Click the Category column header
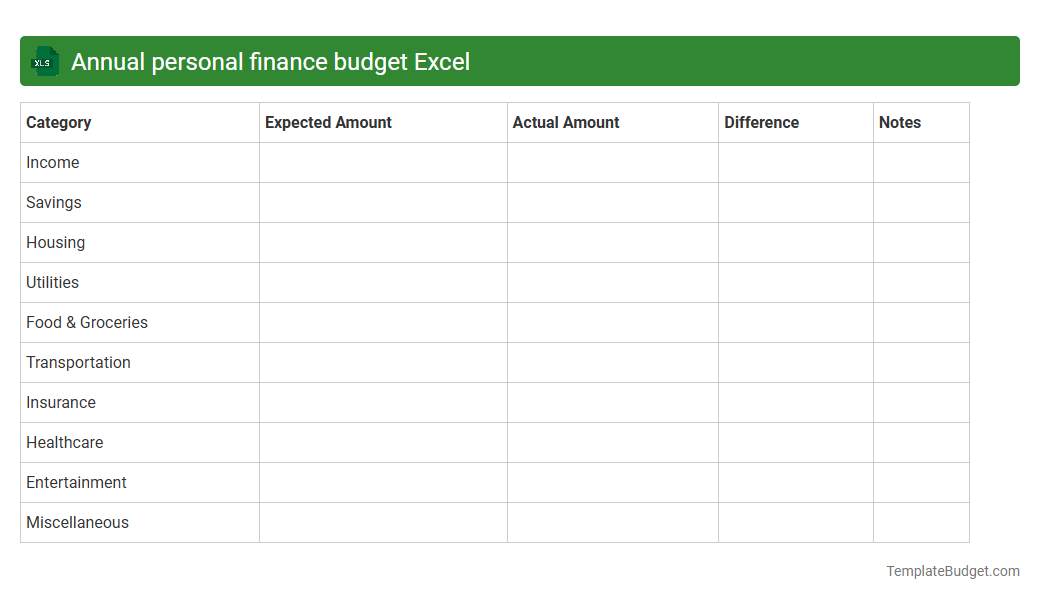This screenshot has width=1040, height=600. [x=58, y=122]
